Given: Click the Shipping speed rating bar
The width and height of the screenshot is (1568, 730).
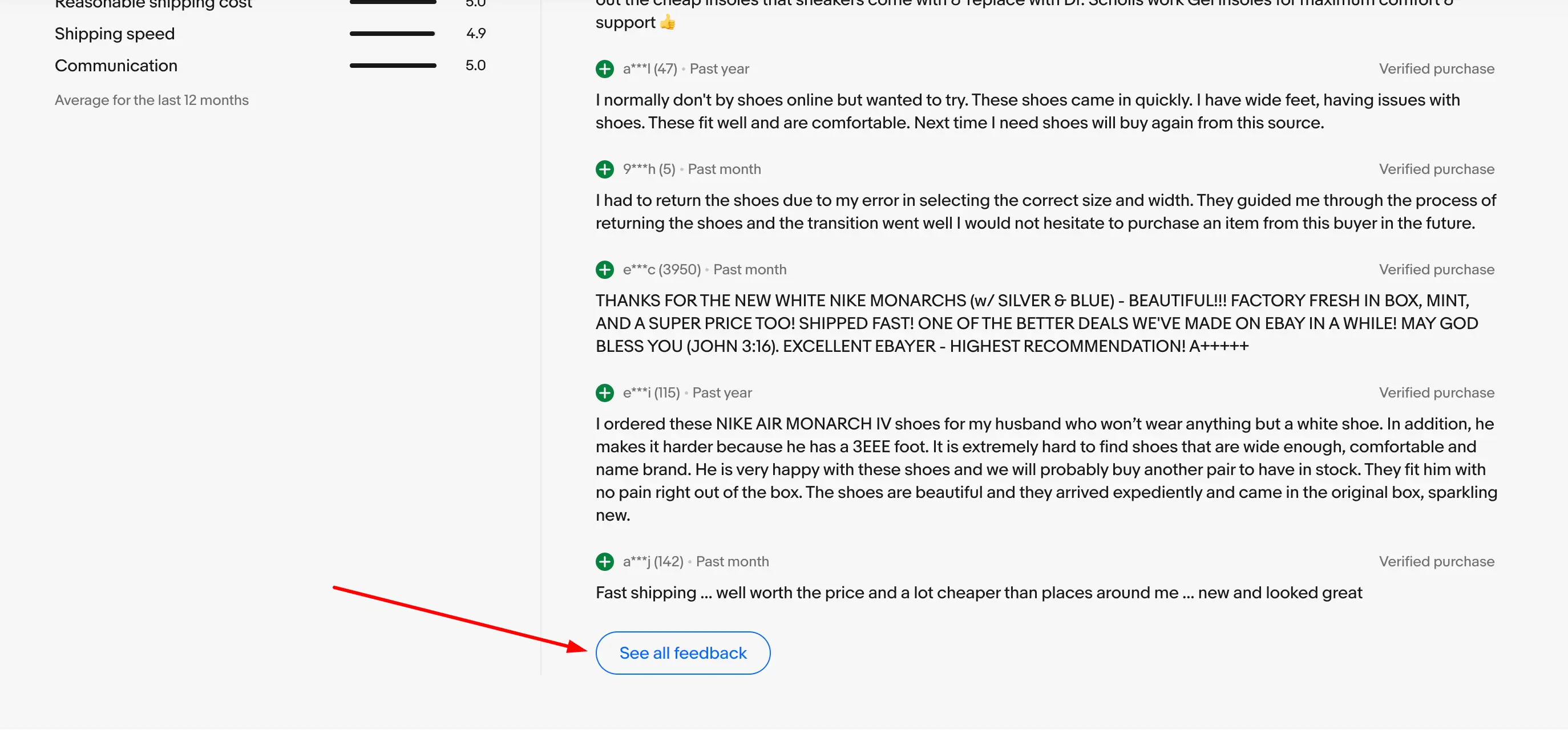Looking at the screenshot, I should click(393, 34).
